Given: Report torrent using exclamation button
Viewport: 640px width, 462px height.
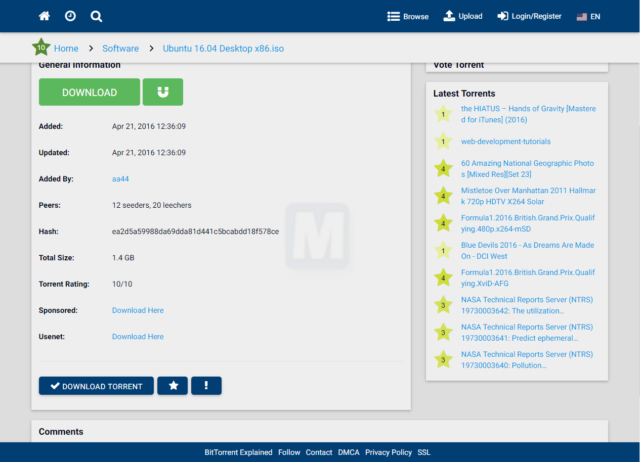Looking at the screenshot, I should pyautogui.click(x=207, y=386).
